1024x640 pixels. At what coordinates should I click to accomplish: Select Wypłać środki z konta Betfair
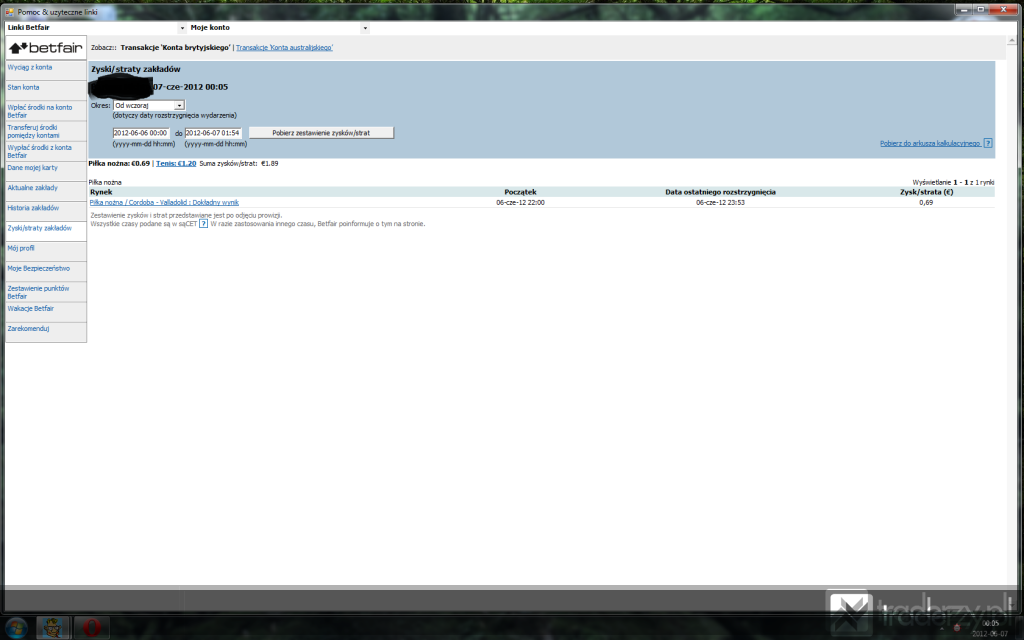coord(40,152)
